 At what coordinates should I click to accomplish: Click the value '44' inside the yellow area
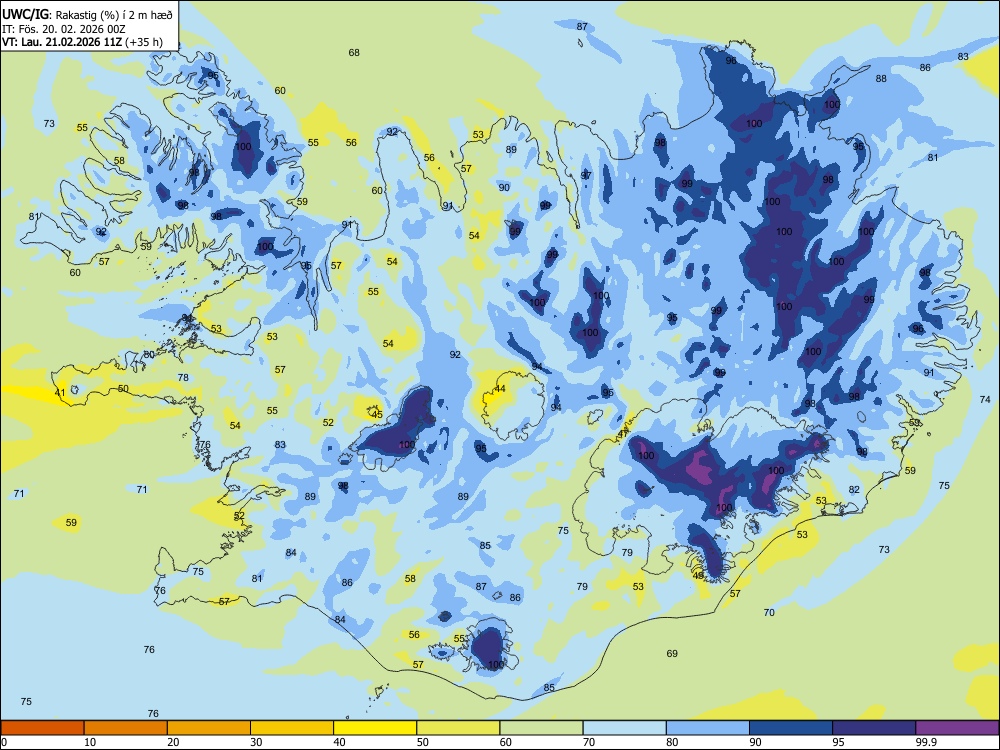pyautogui.click(x=500, y=388)
